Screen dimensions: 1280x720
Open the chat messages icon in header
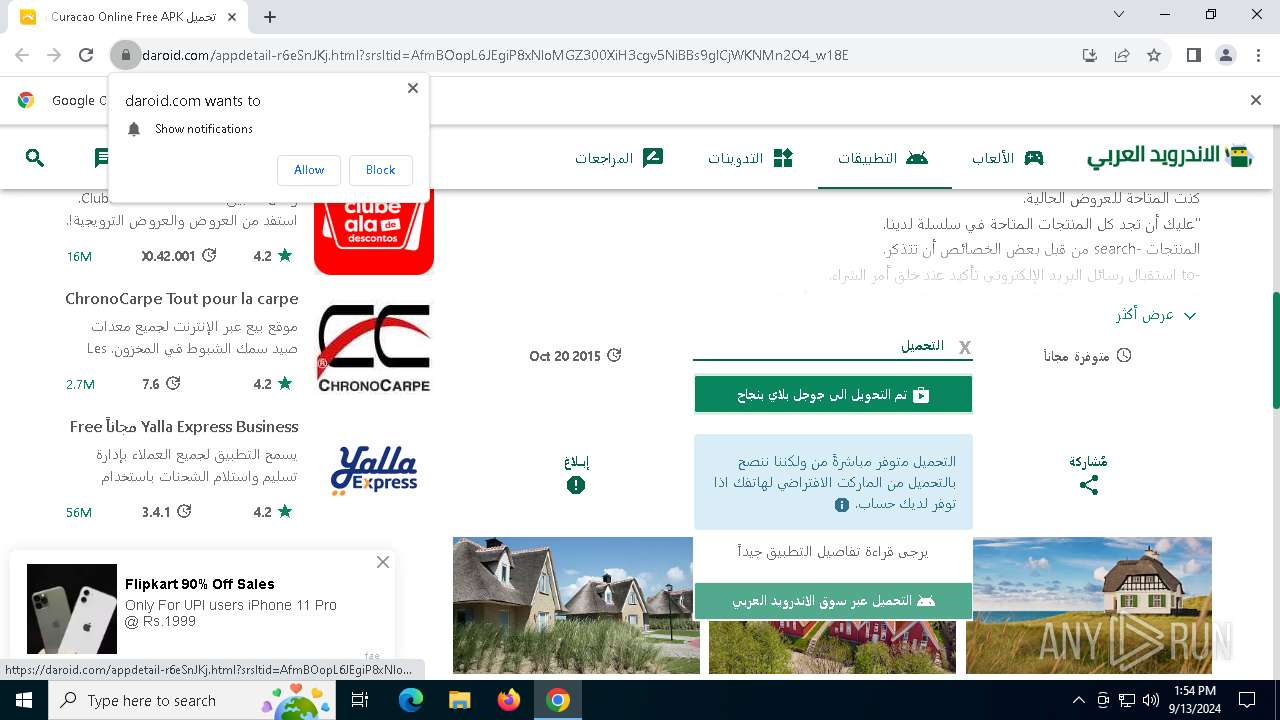(101, 158)
